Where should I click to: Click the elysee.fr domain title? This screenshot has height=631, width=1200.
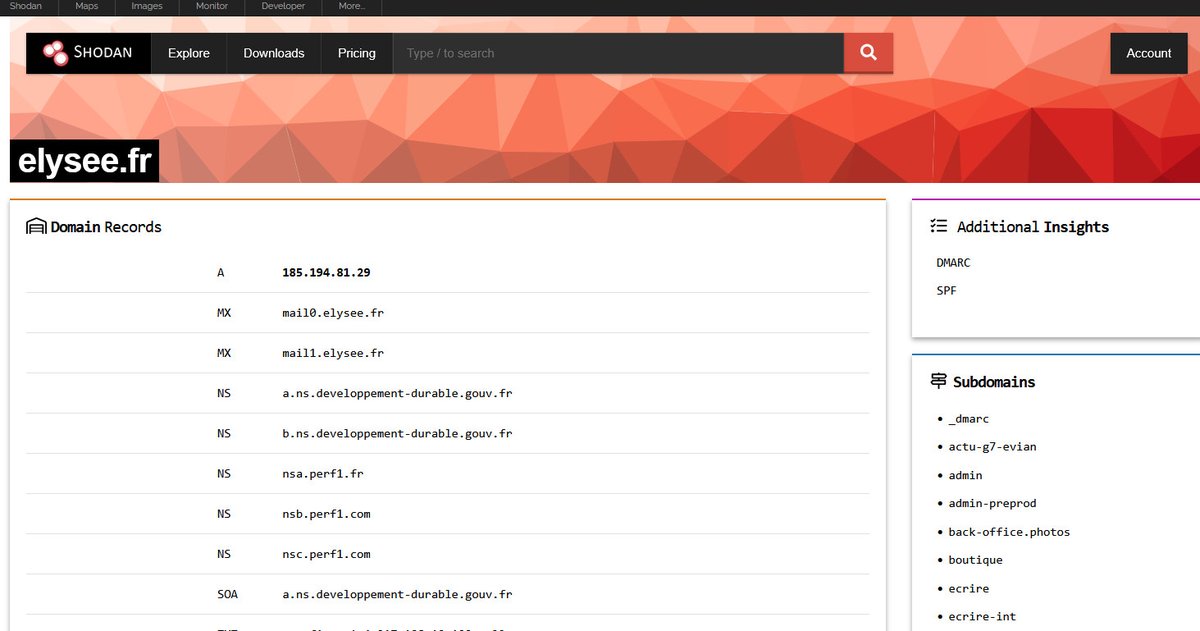[x=85, y=160]
